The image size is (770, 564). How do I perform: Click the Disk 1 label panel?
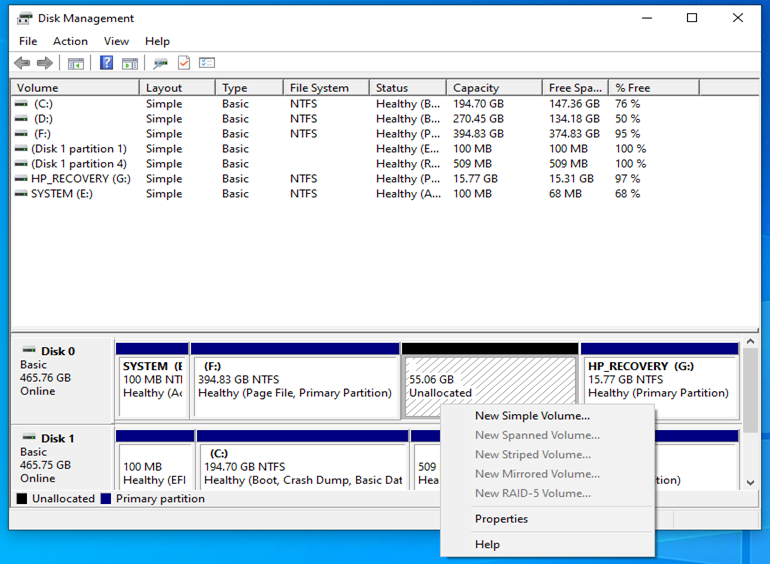(x=60, y=458)
